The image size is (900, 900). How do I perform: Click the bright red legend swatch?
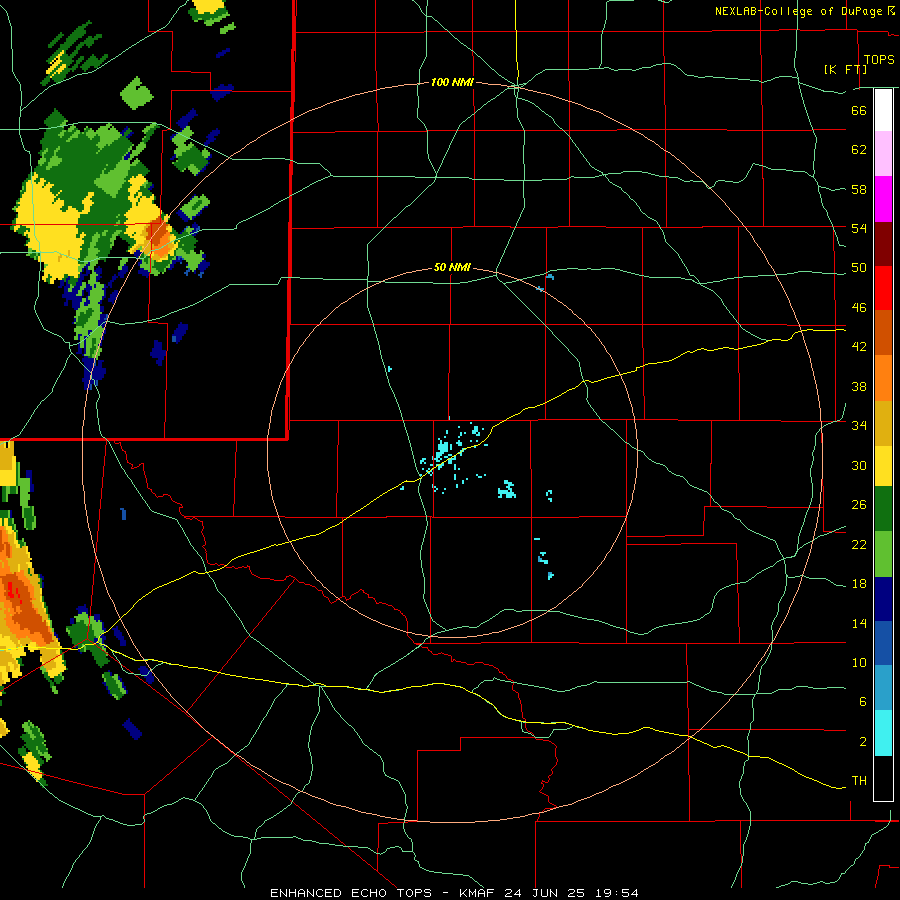click(x=883, y=288)
